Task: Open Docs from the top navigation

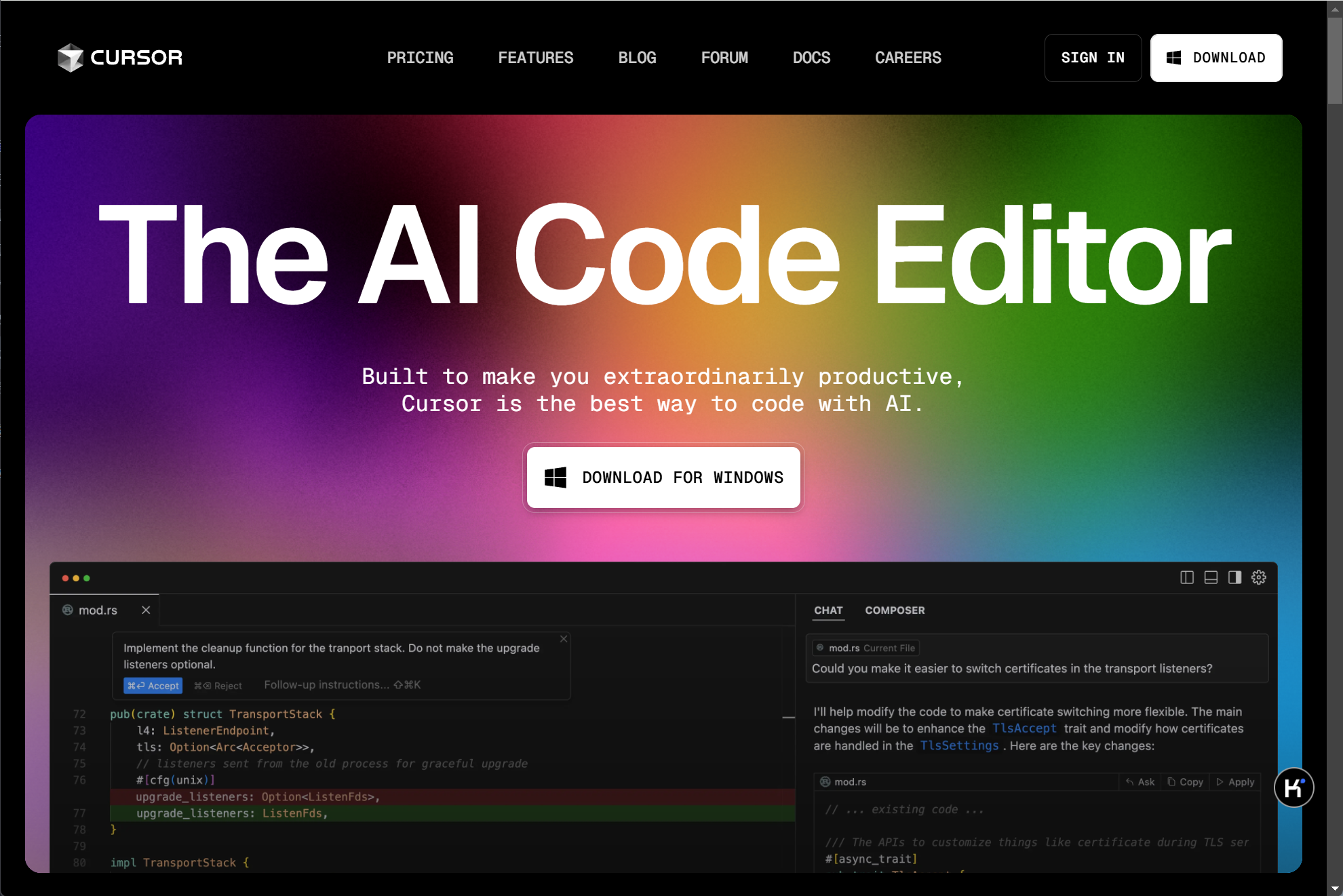Action: pos(812,58)
